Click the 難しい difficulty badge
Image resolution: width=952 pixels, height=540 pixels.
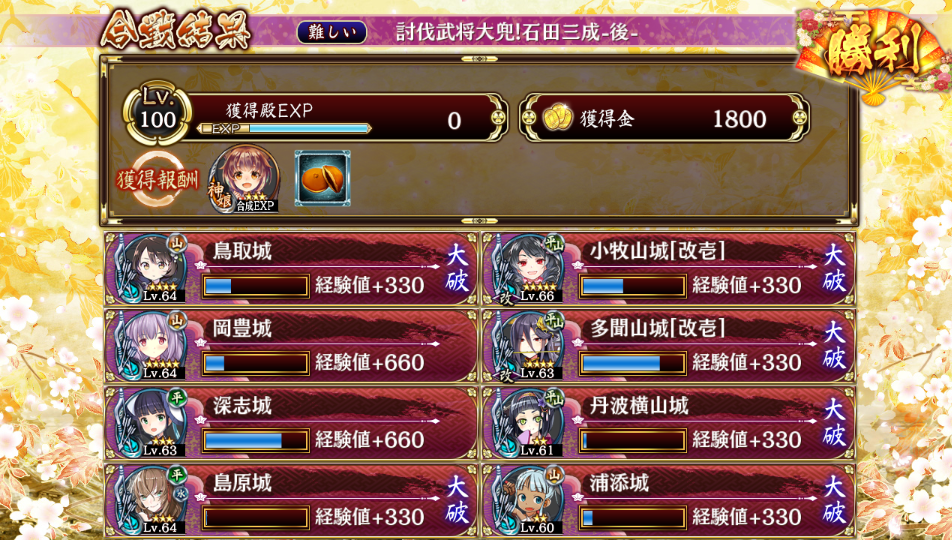332,32
